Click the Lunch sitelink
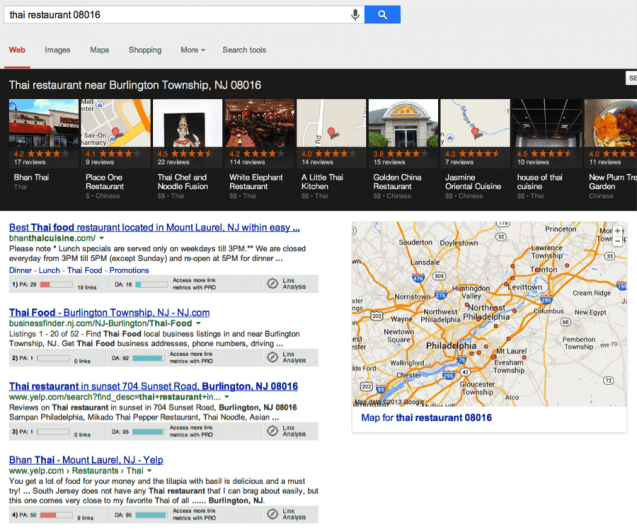This screenshot has height=530, width=637. click(x=49, y=270)
